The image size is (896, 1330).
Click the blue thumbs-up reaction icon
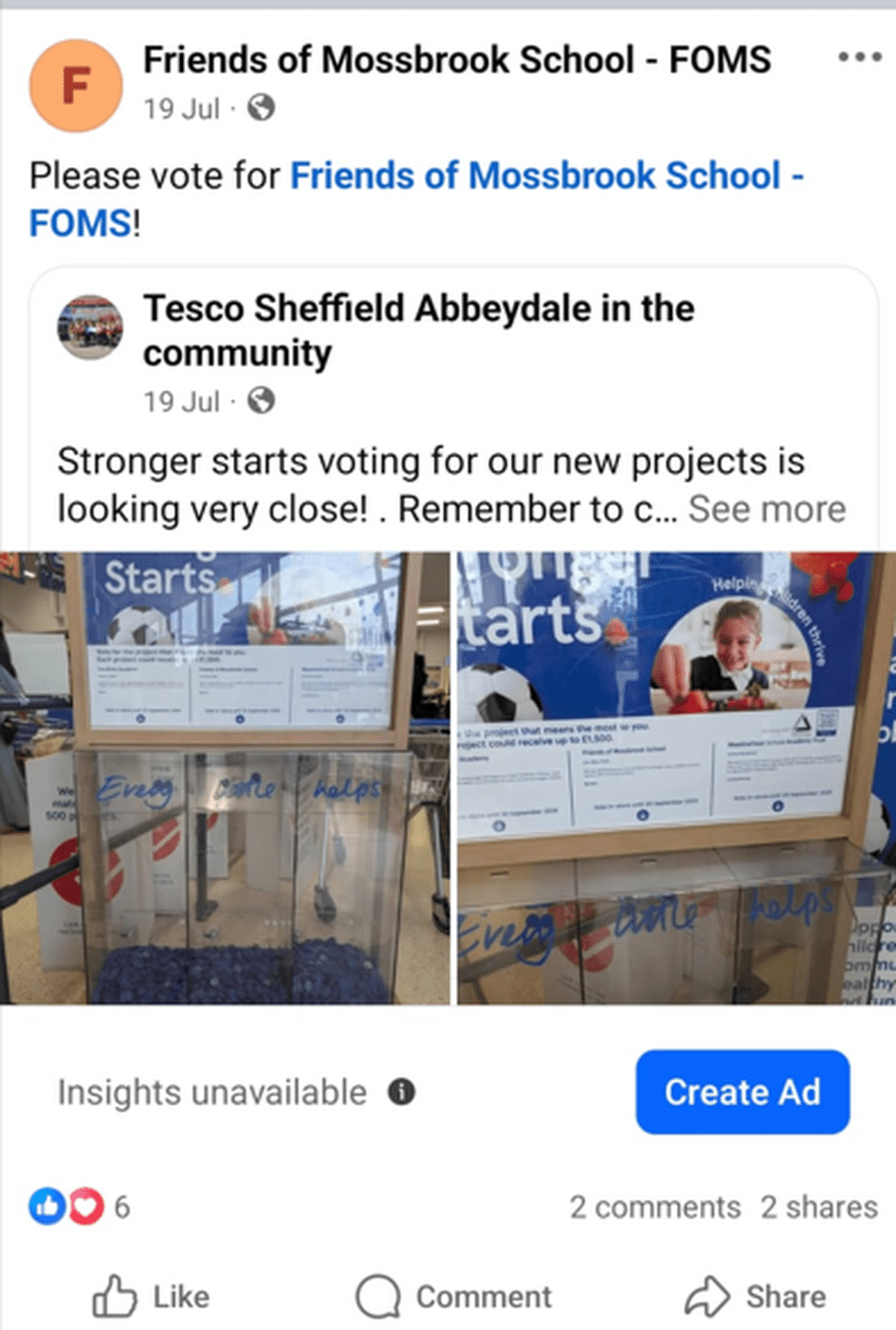(46, 1207)
